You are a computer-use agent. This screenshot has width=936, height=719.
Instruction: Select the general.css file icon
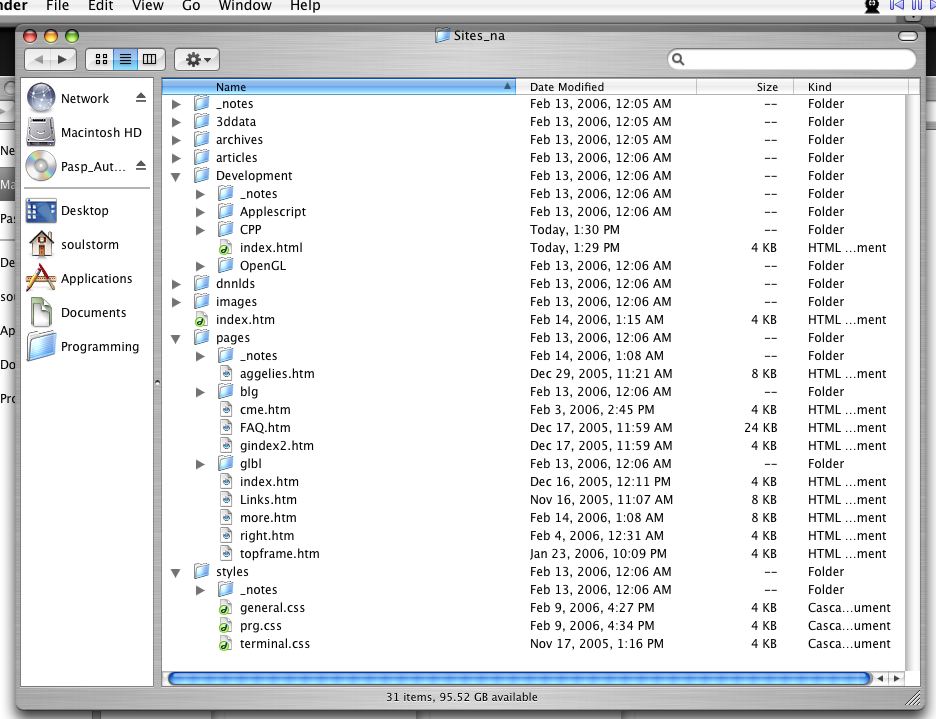[x=225, y=608]
